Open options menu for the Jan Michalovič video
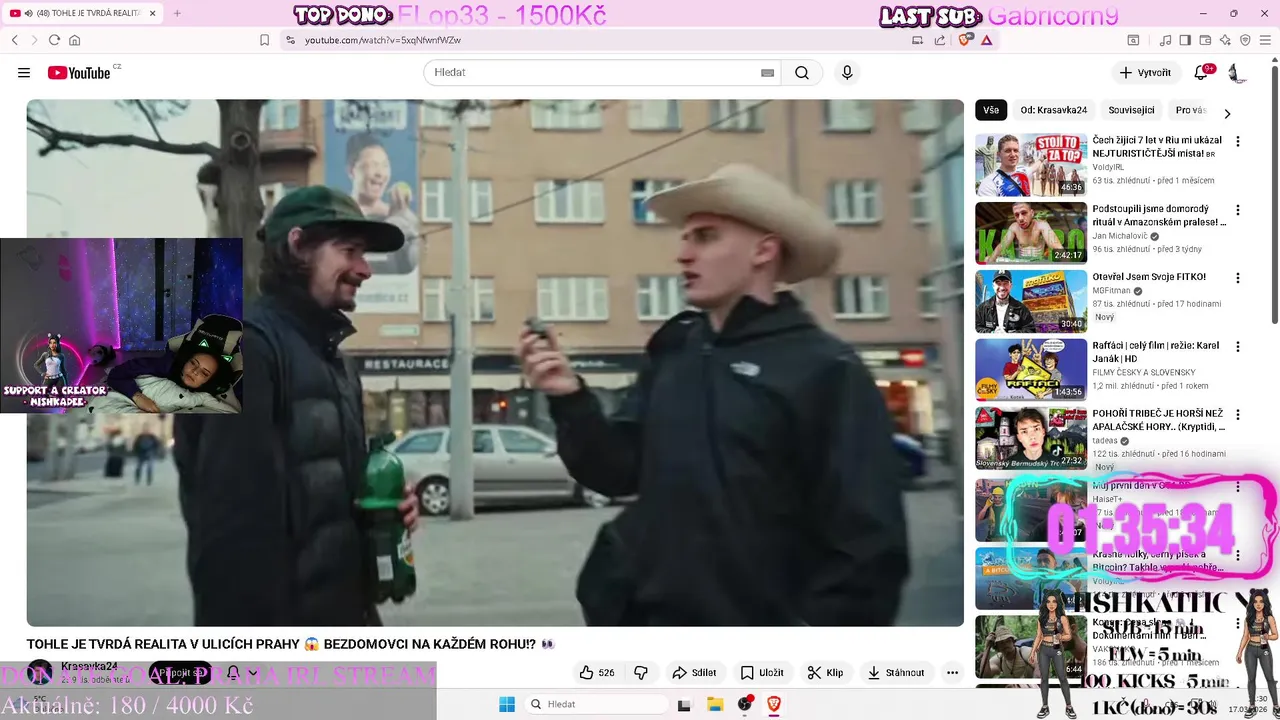Image resolution: width=1280 pixels, height=720 pixels. coord(1238,210)
